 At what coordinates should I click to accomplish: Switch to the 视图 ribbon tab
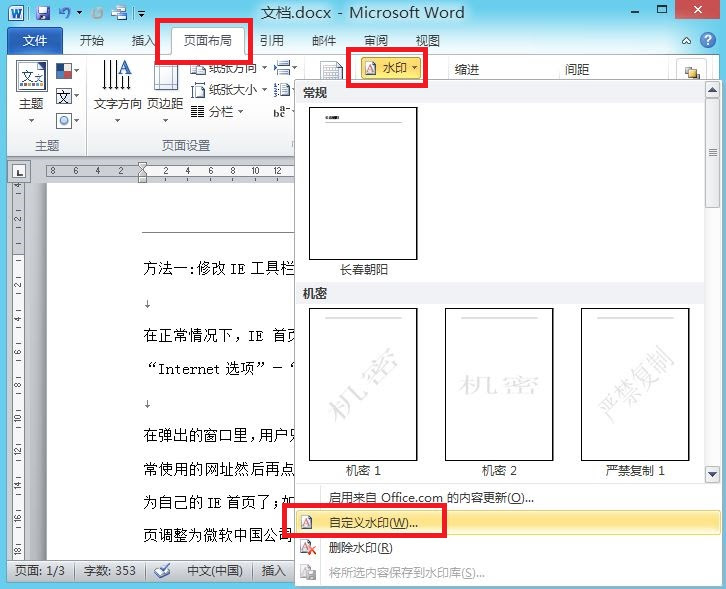click(427, 41)
